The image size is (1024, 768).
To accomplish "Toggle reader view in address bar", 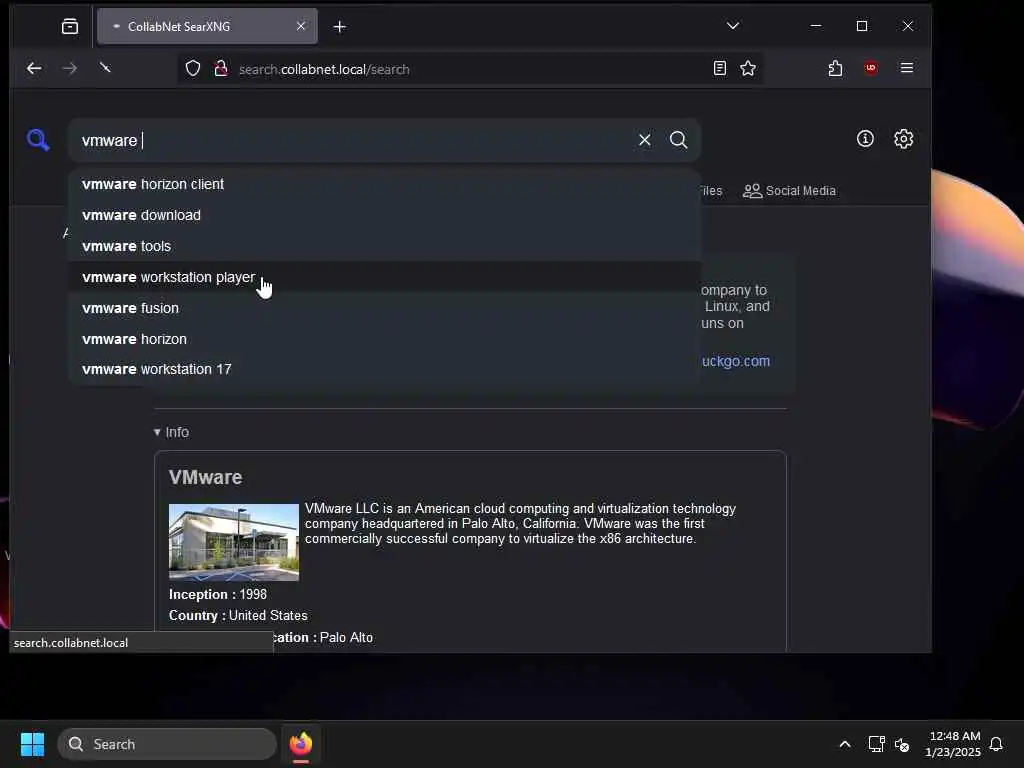I will click(x=720, y=68).
